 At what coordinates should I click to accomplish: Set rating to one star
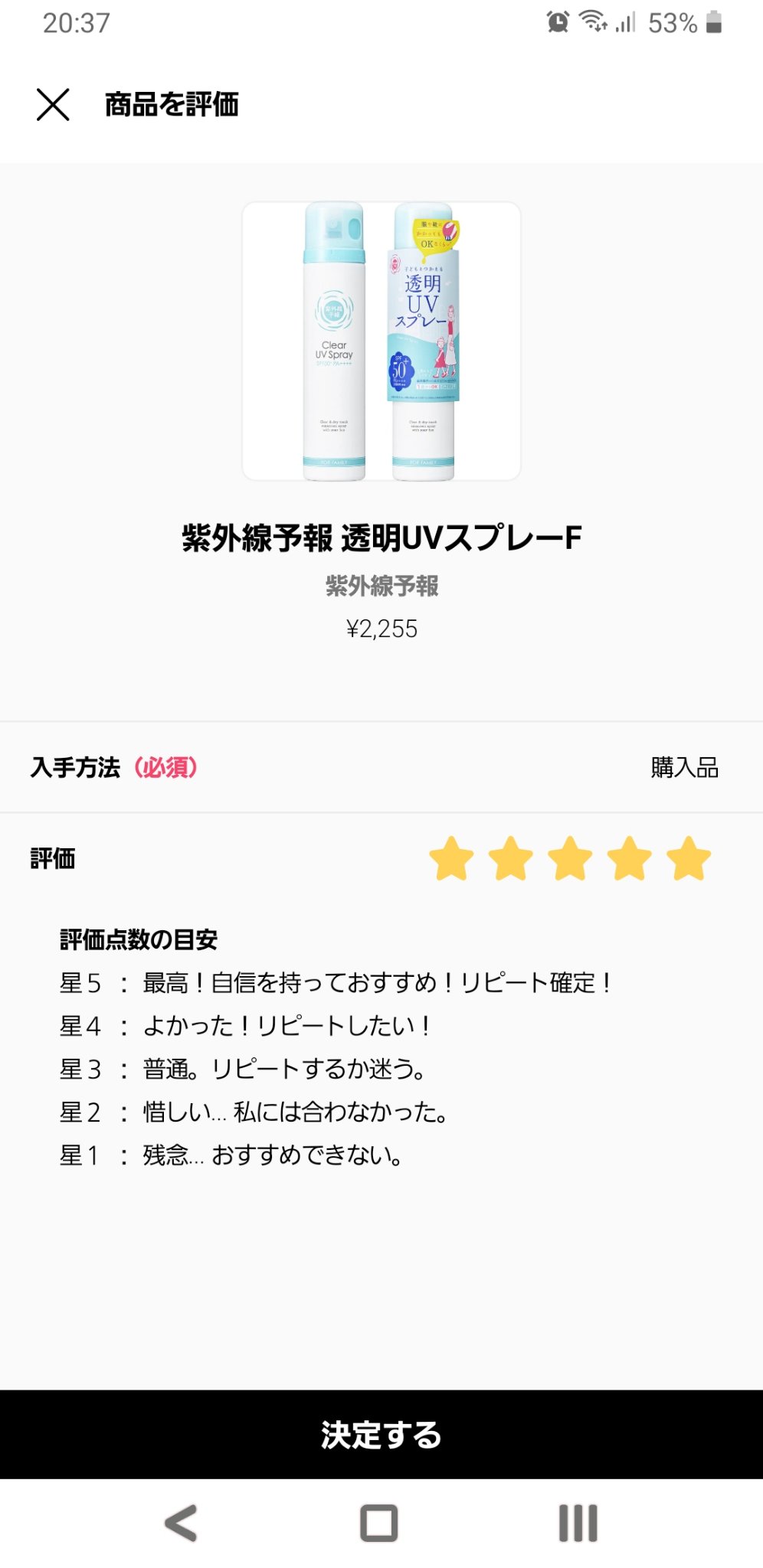click(451, 858)
